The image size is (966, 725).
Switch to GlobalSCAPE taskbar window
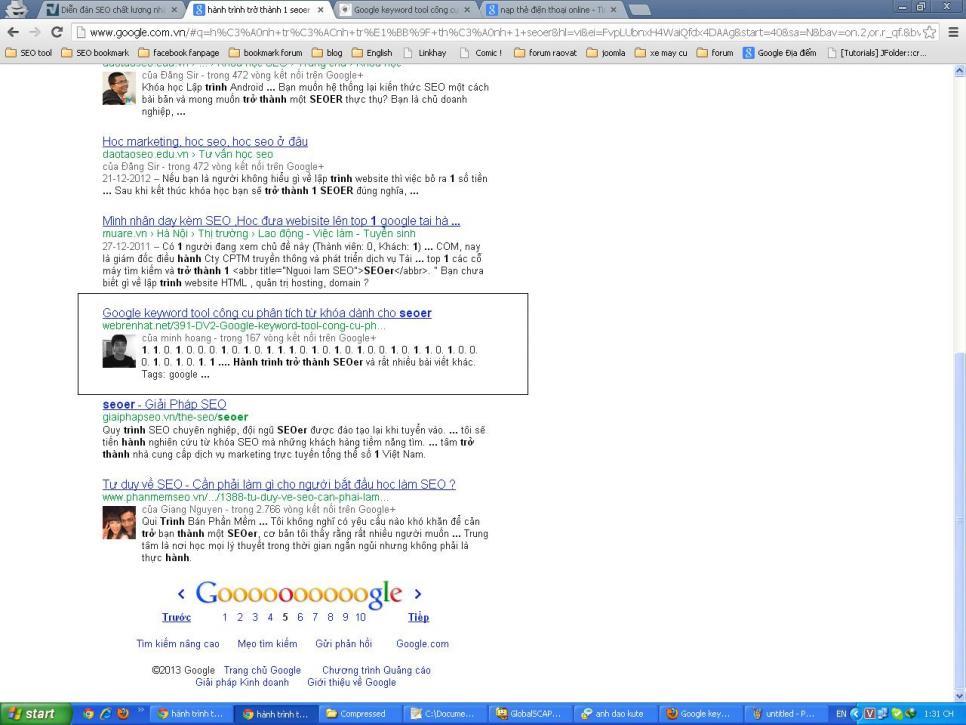click(532, 714)
